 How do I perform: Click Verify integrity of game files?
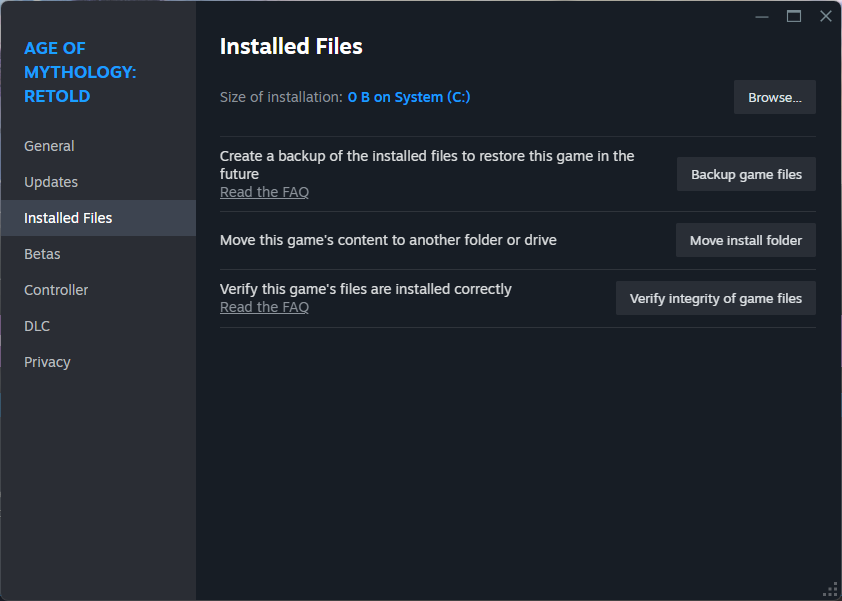(x=715, y=298)
